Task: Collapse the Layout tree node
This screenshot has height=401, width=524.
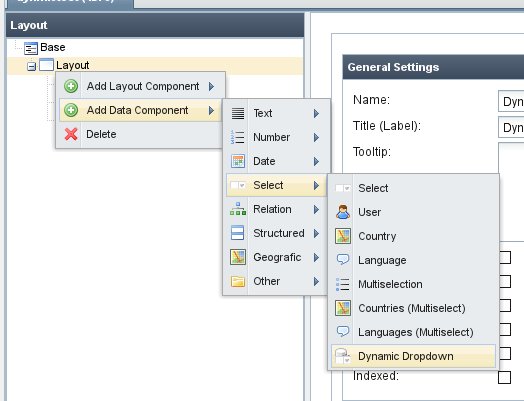Action: (x=31, y=66)
